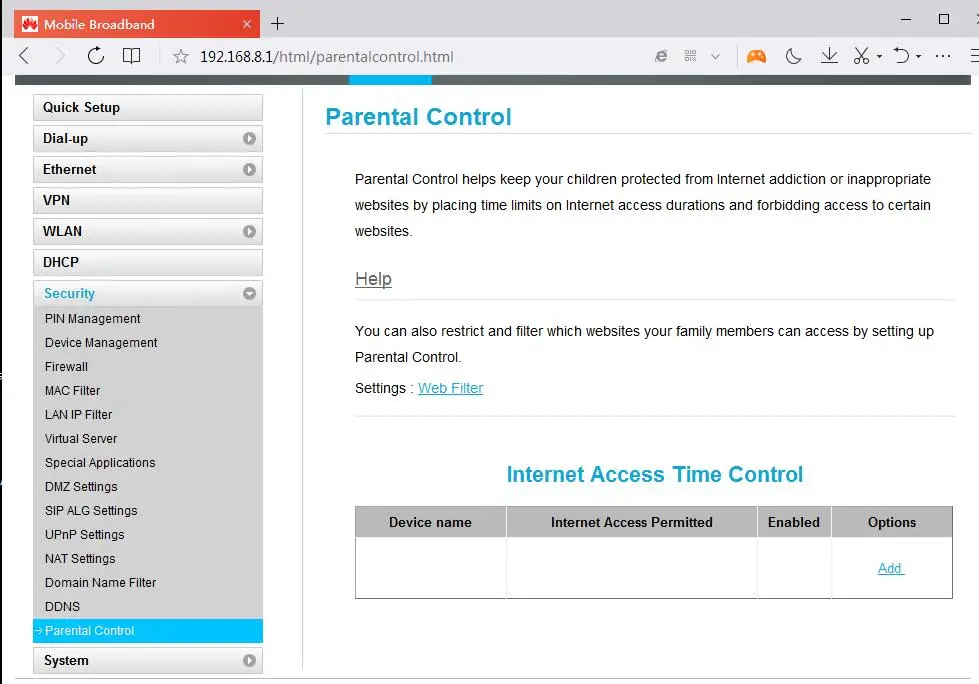This screenshot has width=979, height=684.
Task: Bookmark page with the star icon
Action: (180, 57)
